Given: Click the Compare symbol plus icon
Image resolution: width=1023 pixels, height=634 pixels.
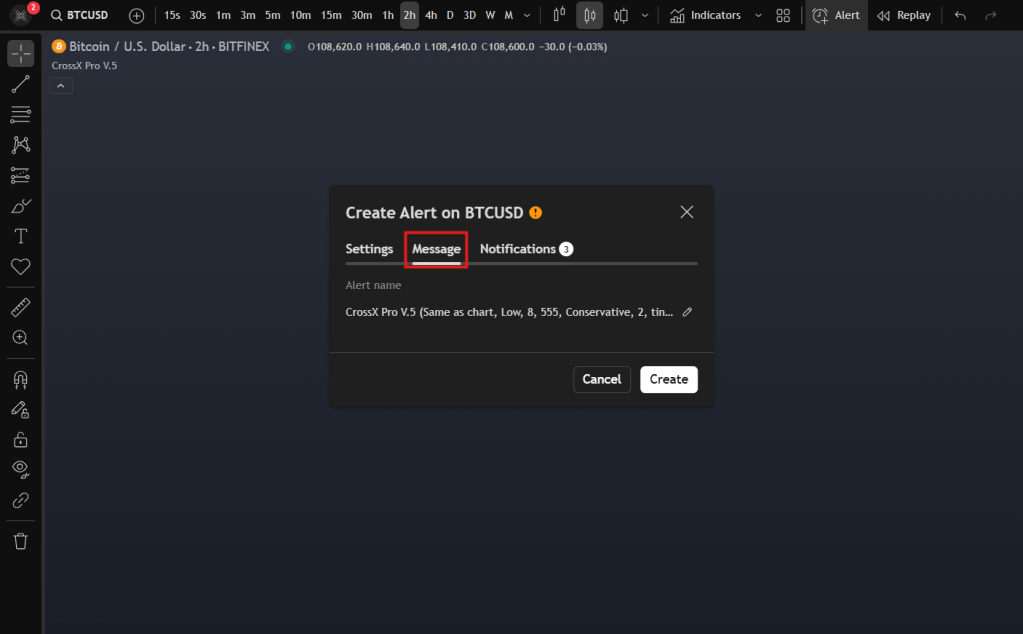Looking at the screenshot, I should (x=137, y=16).
